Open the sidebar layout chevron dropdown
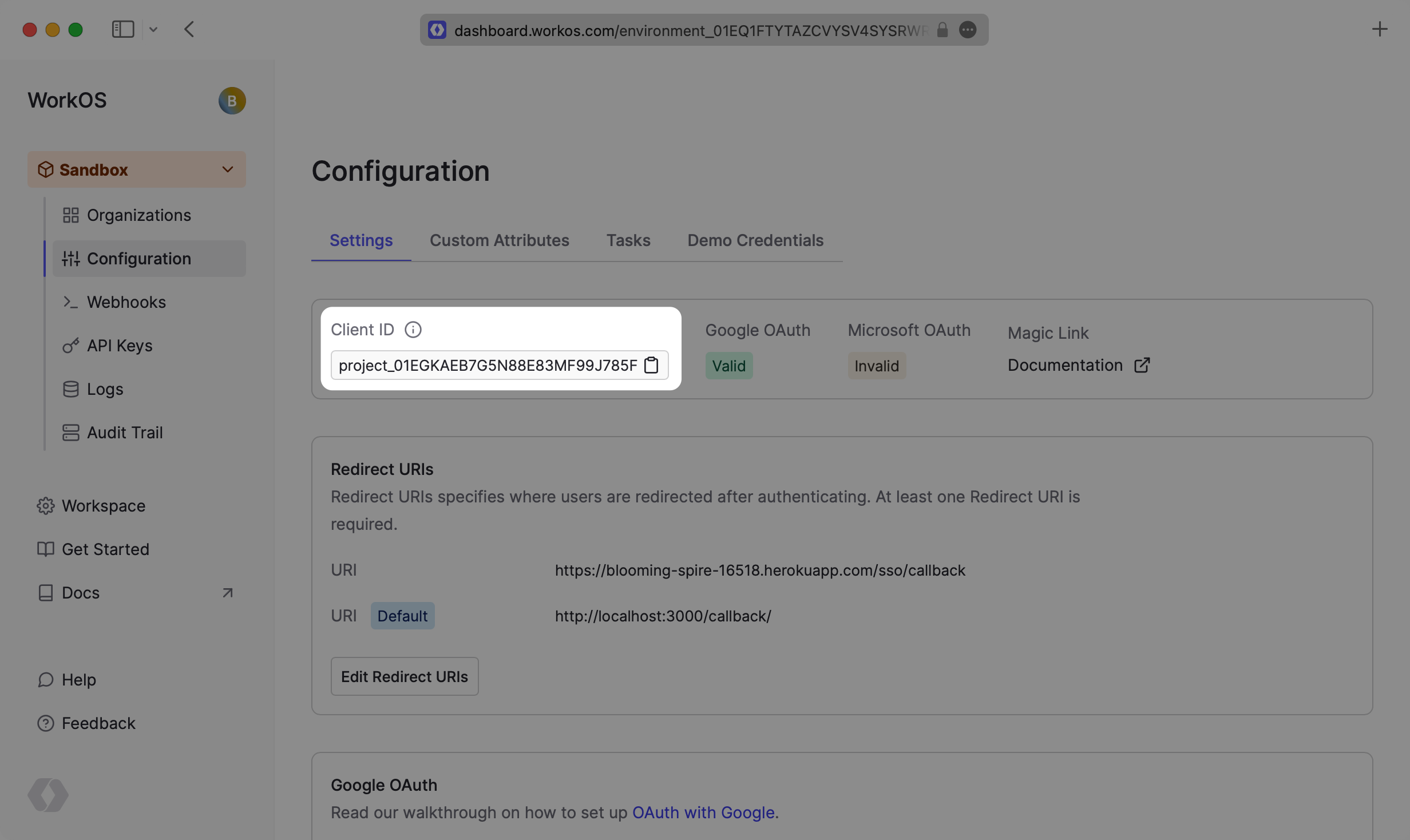The height and width of the screenshot is (840, 1410). click(x=153, y=29)
